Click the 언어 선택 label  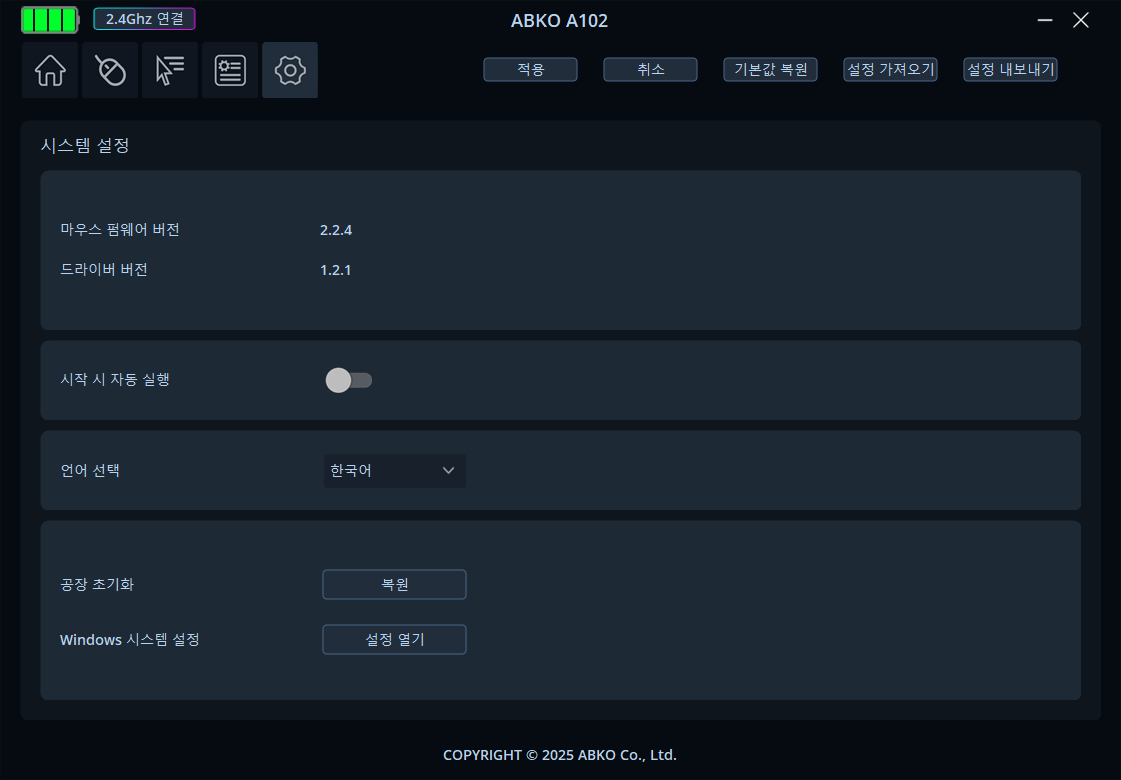click(x=90, y=470)
